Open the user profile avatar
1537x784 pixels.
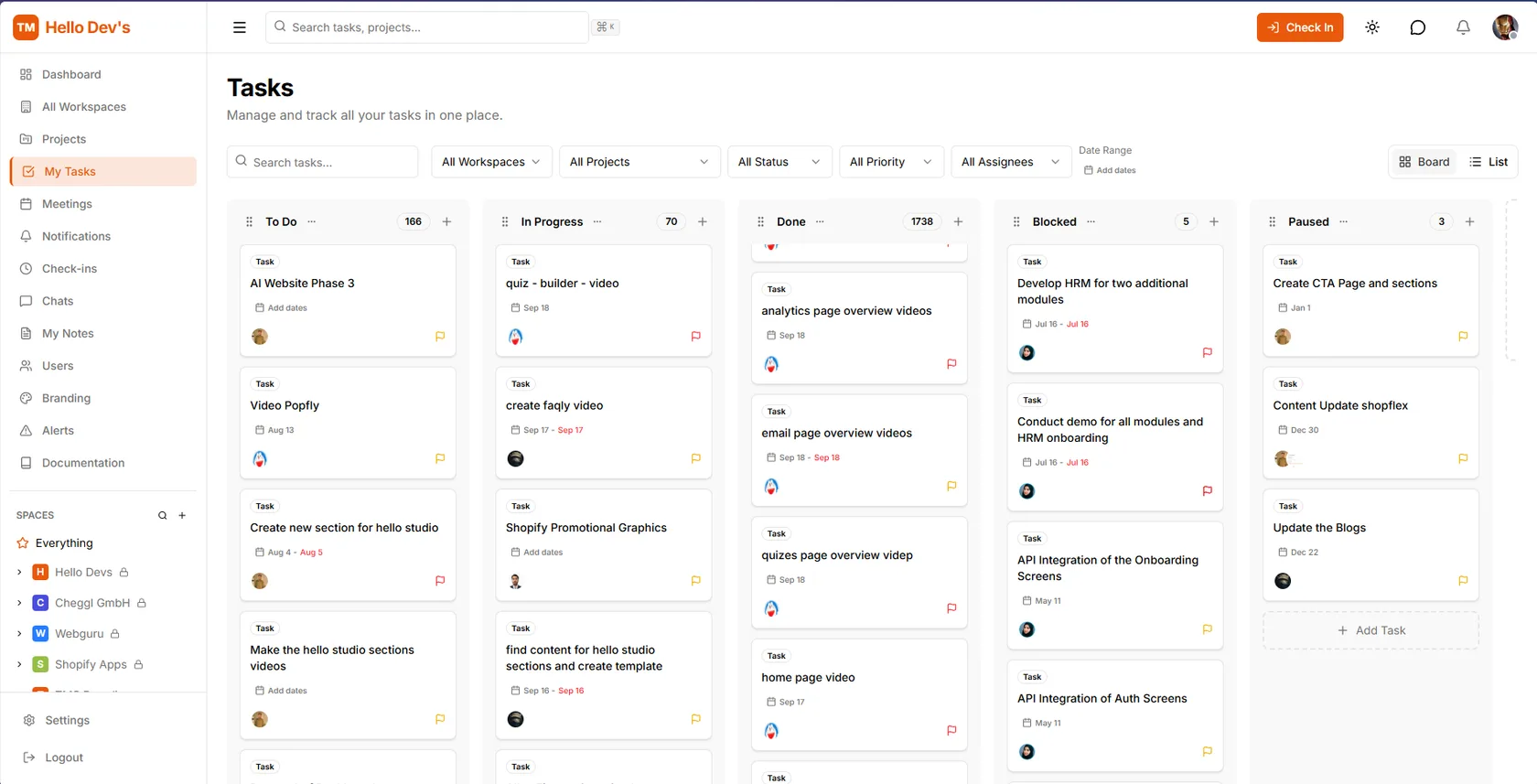(x=1505, y=27)
